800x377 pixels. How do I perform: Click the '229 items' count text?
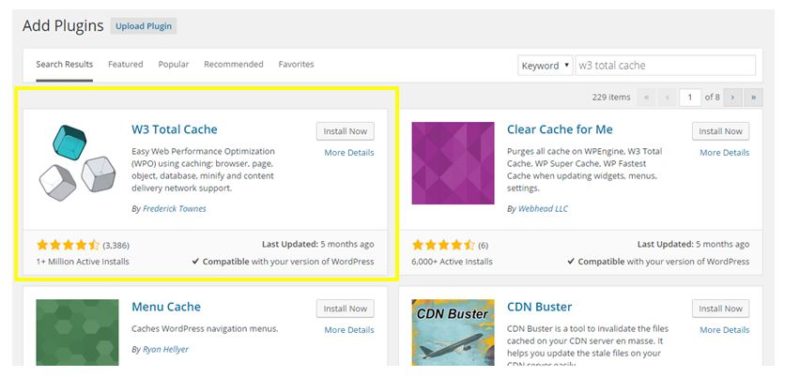(611, 97)
